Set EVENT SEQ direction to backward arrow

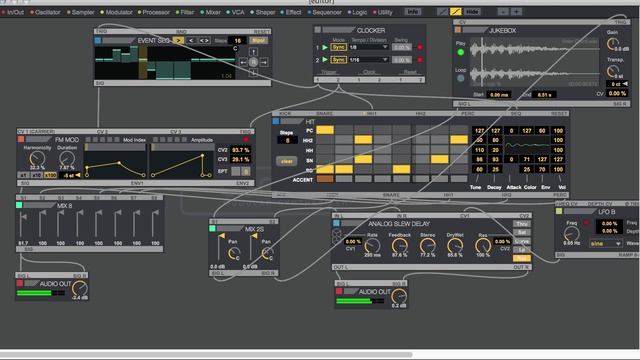[191, 40]
